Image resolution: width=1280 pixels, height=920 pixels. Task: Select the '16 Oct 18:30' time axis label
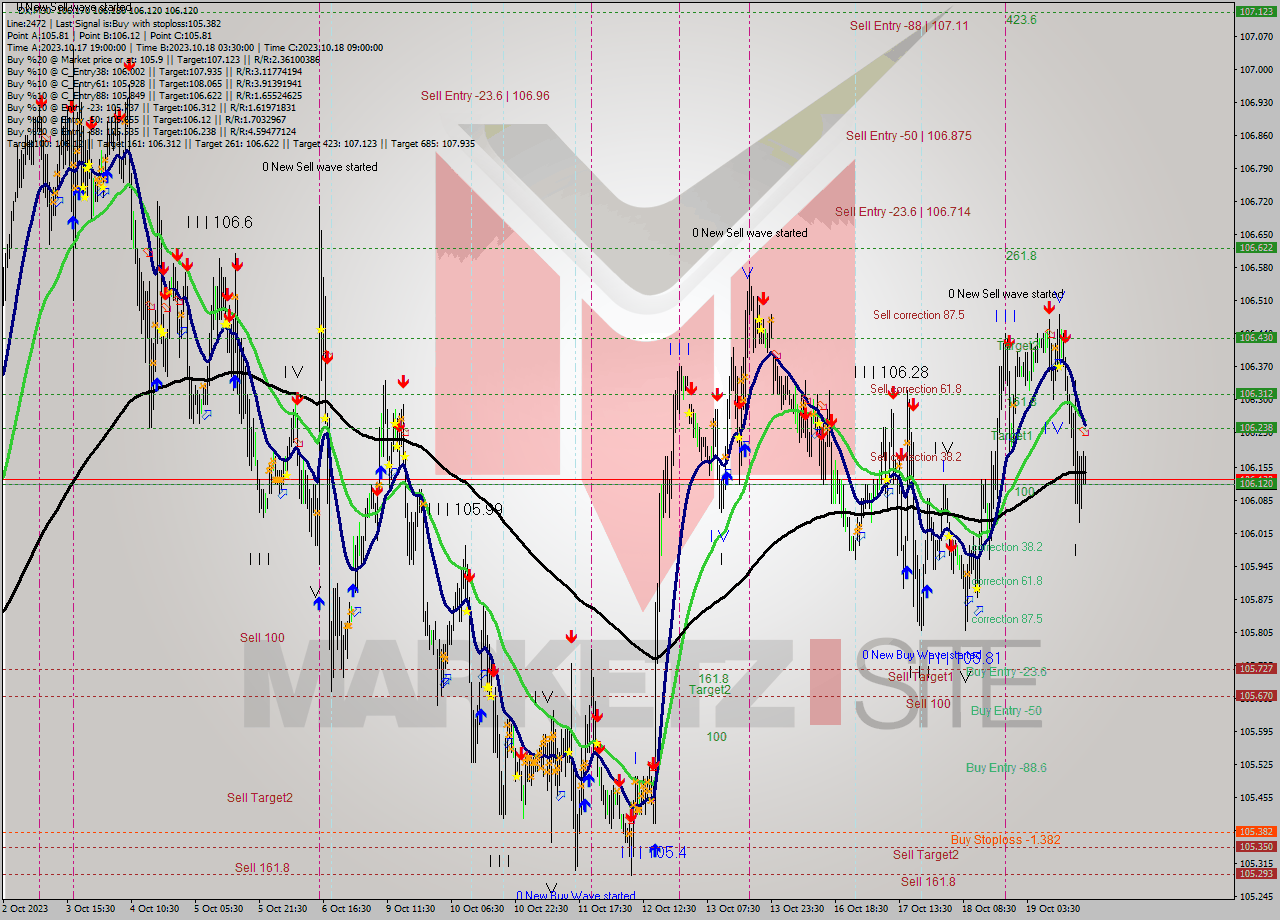[860, 909]
